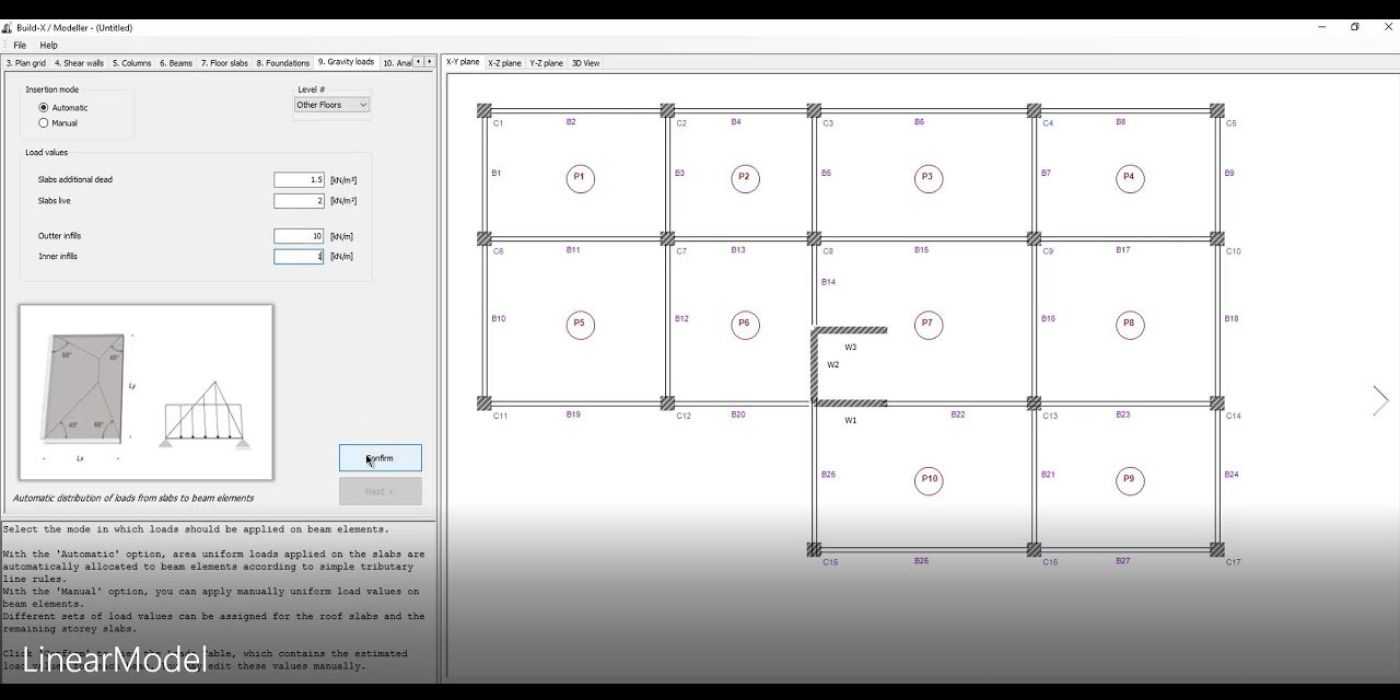Click column C15 at the bottom edge
1400x700 pixels.
pyautogui.click(x=814, y=549)
